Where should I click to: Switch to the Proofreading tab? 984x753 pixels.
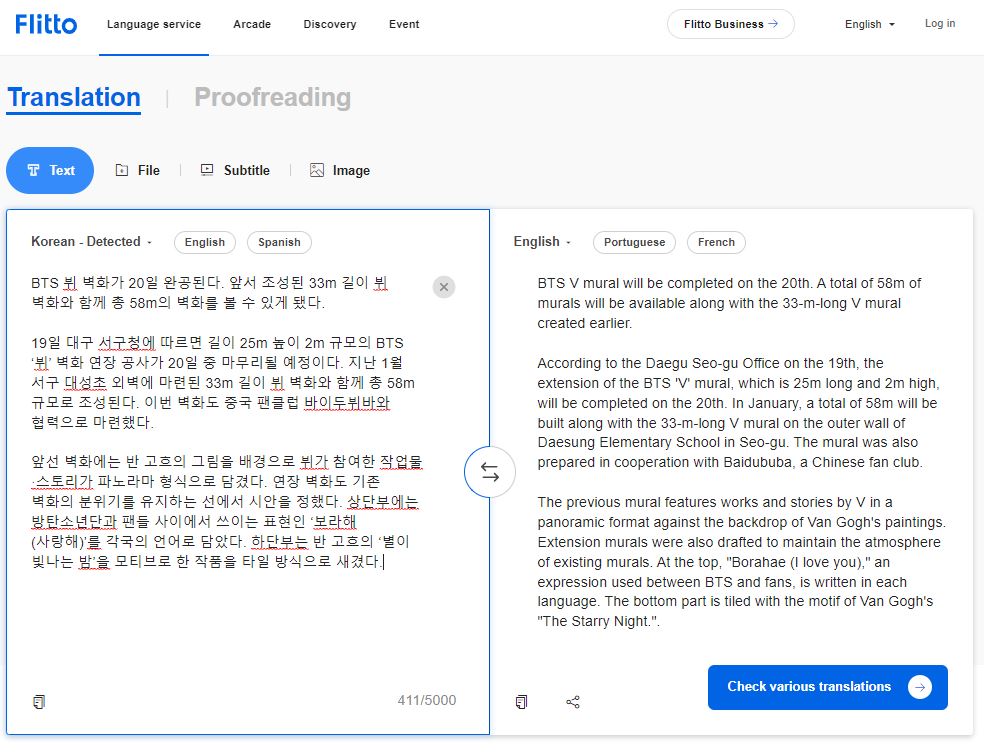pos(272,97)
